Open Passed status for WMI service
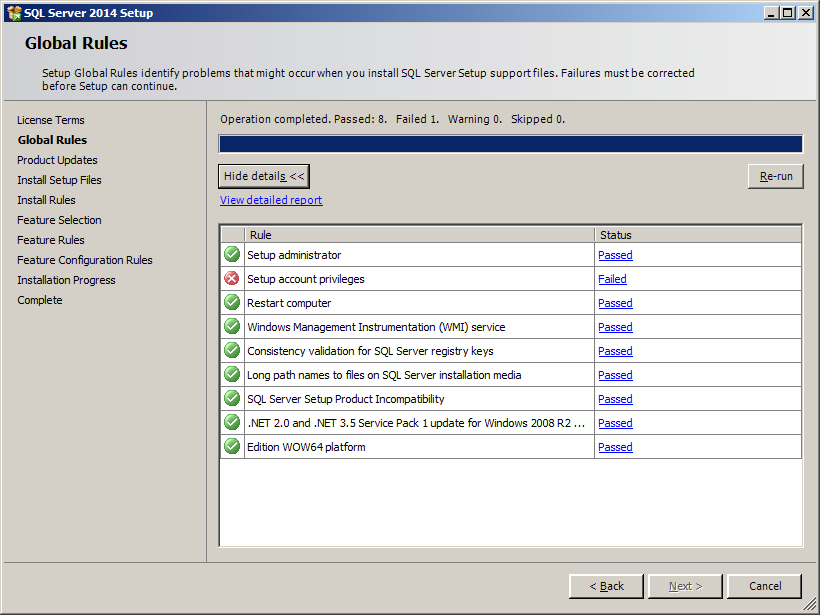Image resolution: width=820 pixels, height=615 pixels. point(615,327)
